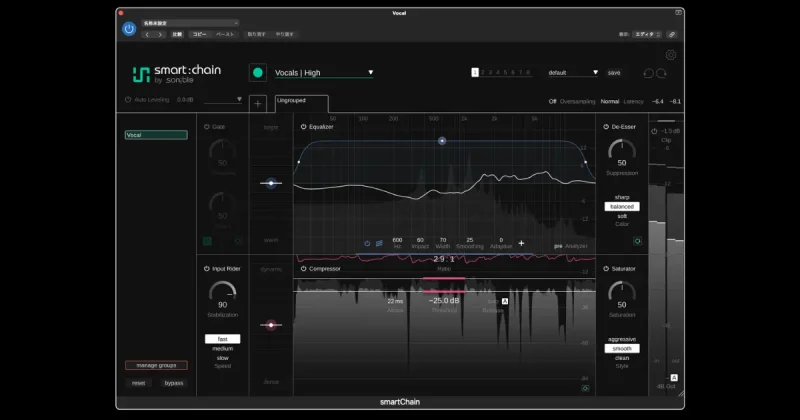Click the Compressor green listen icon
Viewport: 800px width, 420px height.
click(585, 388)
